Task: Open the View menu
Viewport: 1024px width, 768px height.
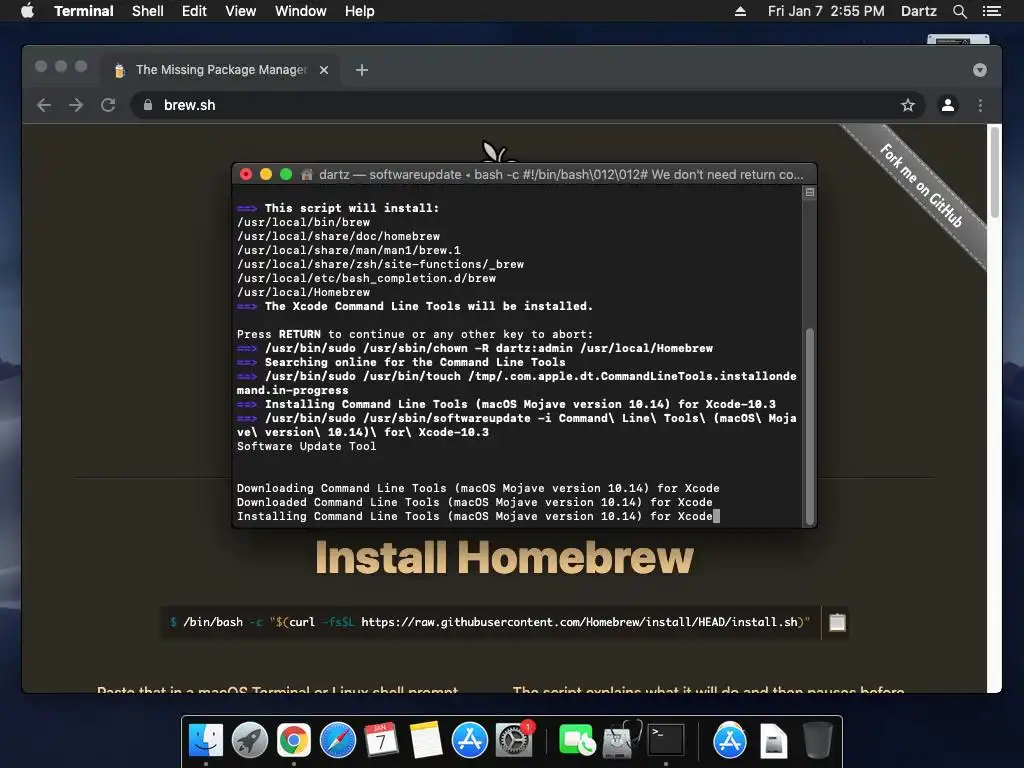Action: (240, 11)
